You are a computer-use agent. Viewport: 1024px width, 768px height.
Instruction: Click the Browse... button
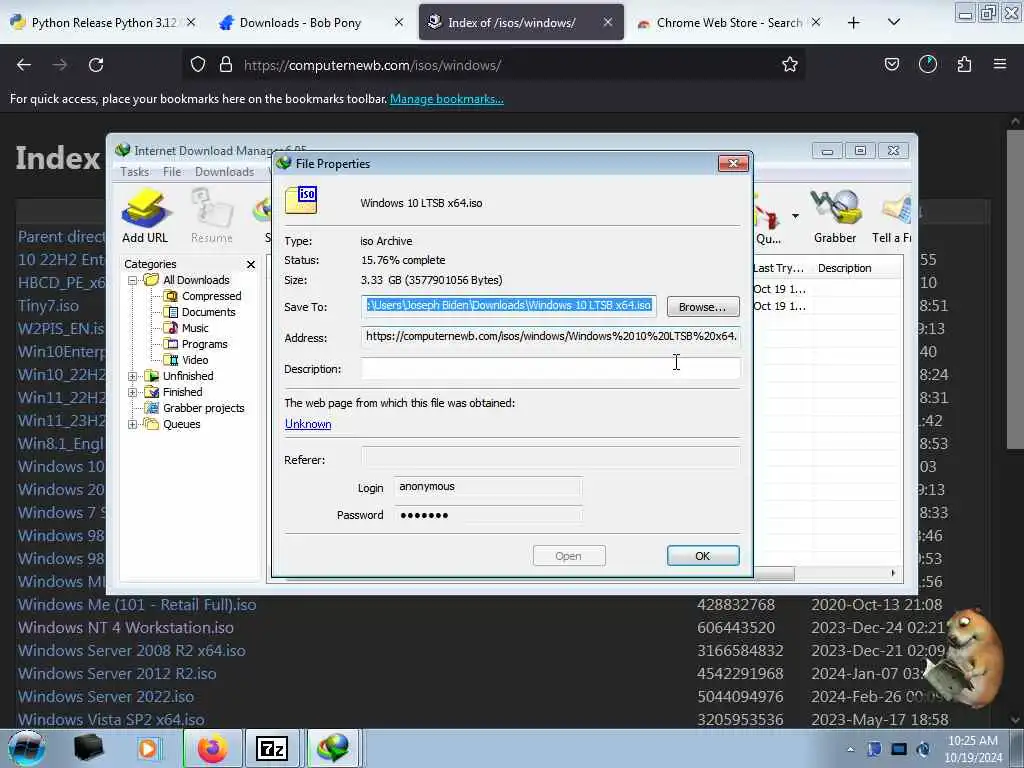pos(703,307)
